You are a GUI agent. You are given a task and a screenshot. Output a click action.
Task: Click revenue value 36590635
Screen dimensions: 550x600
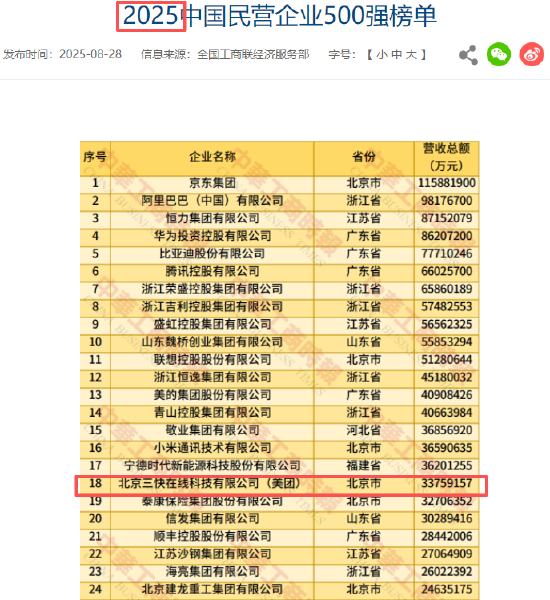(x=447, y=448)
